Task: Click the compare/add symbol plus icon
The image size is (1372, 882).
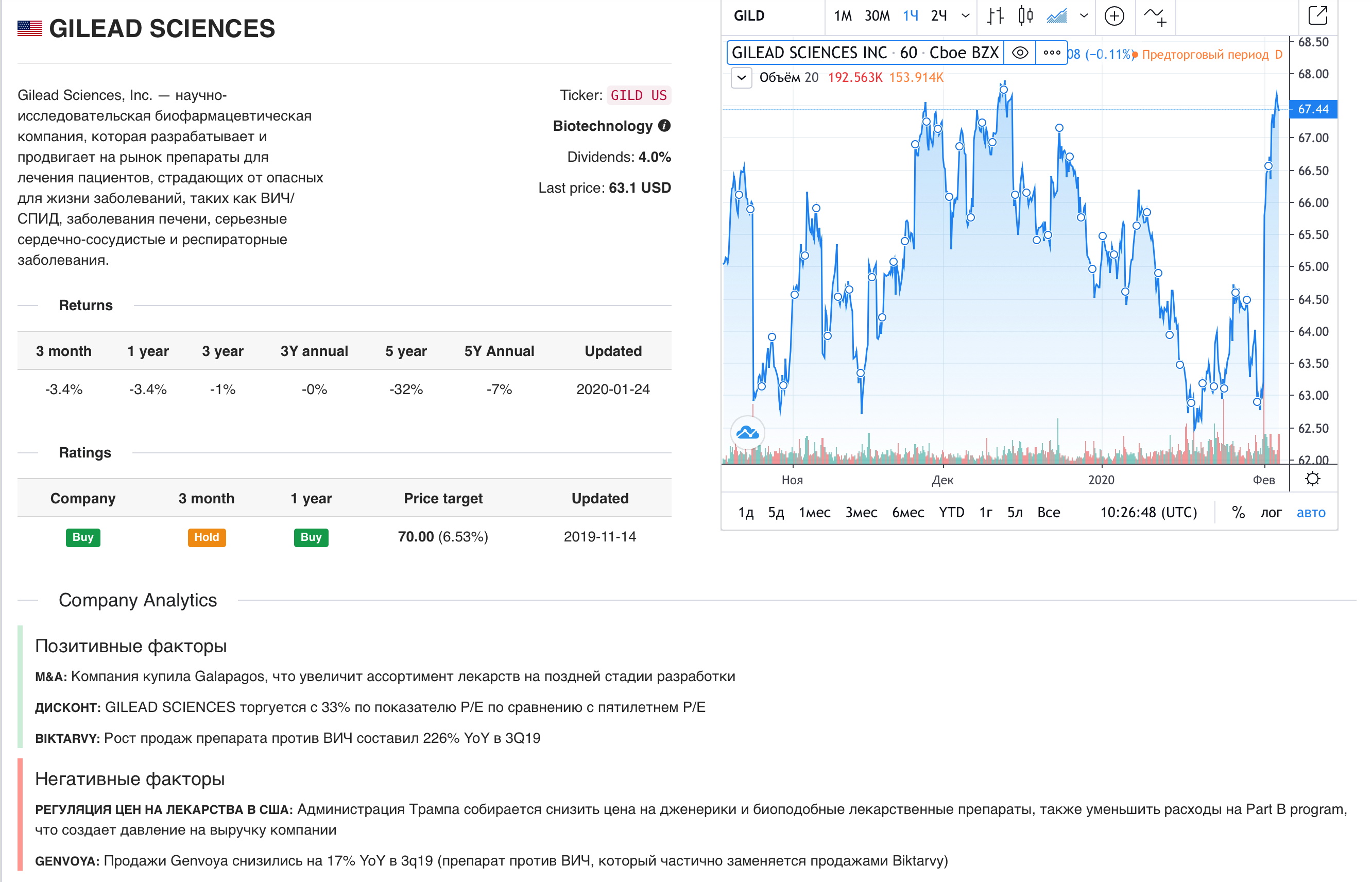Action: pyautogui.click(x=1114, y=16)
